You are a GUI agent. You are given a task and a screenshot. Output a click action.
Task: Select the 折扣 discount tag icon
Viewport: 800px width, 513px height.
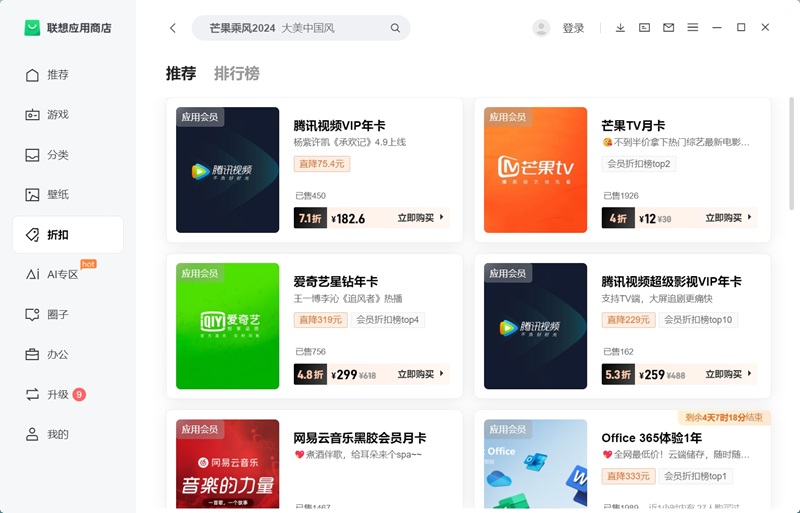point(32,235)
